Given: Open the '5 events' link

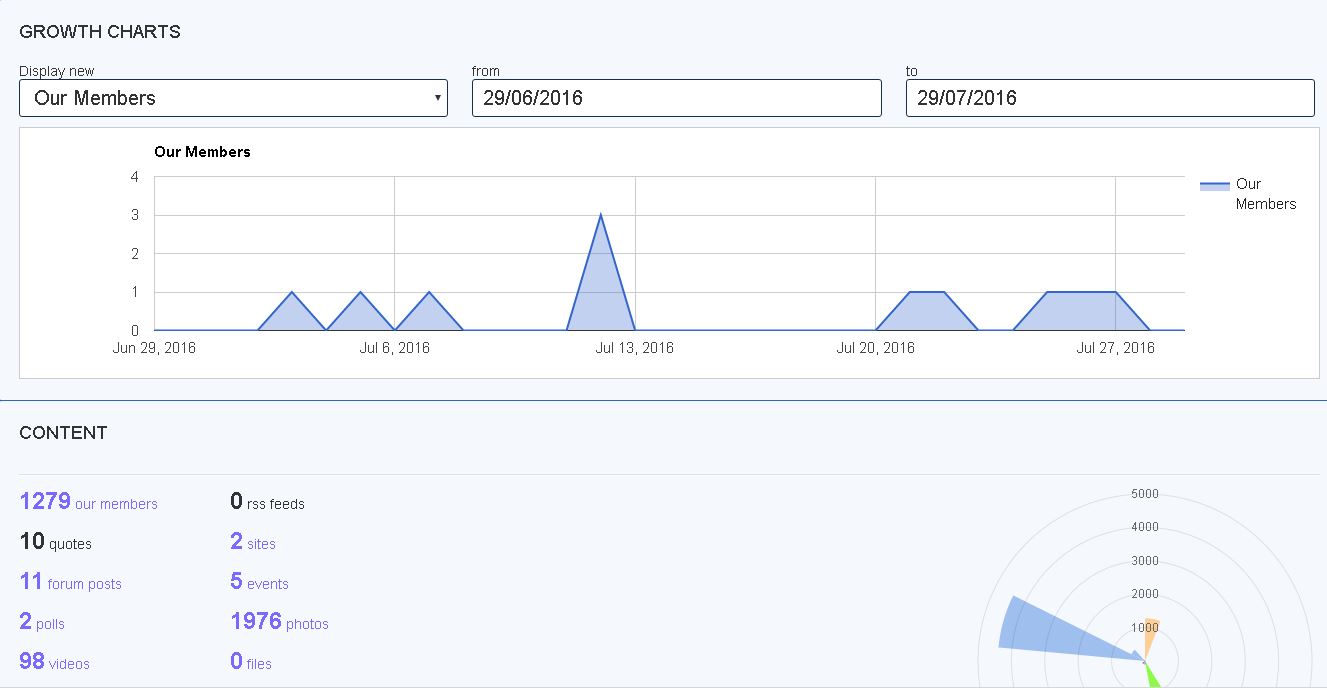Looking at the screenshot, I should [260, 582].
